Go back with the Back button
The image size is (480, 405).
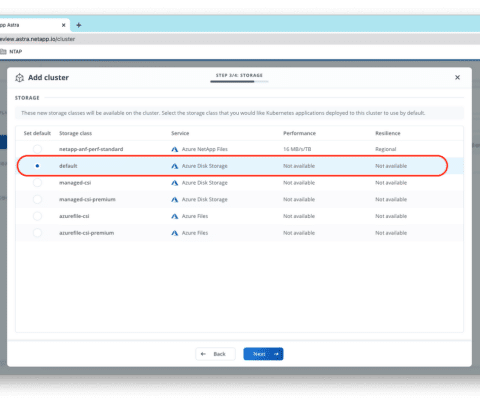coord(215,354)
